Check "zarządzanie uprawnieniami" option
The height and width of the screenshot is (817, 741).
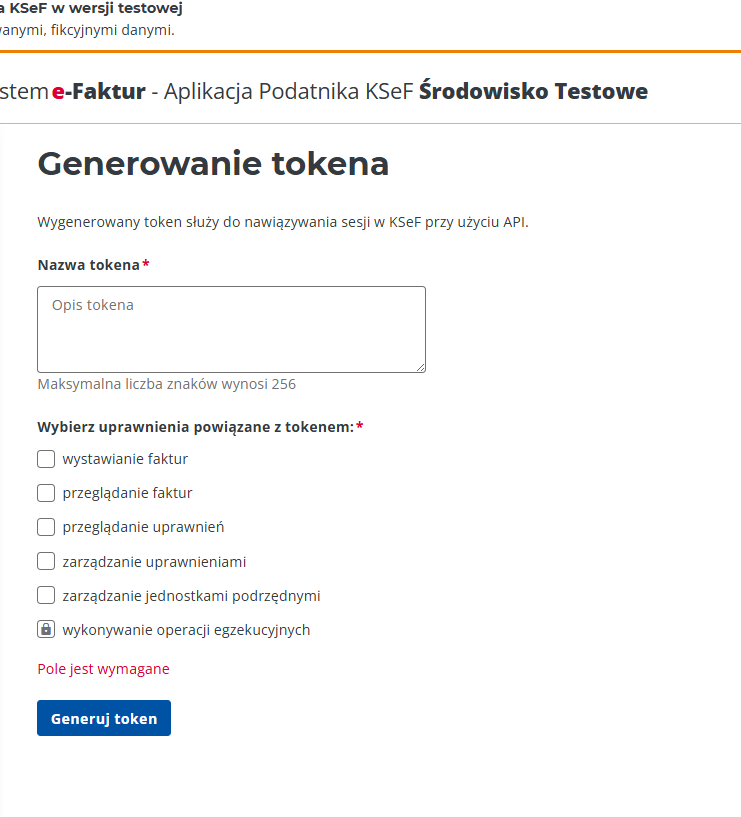45,561
